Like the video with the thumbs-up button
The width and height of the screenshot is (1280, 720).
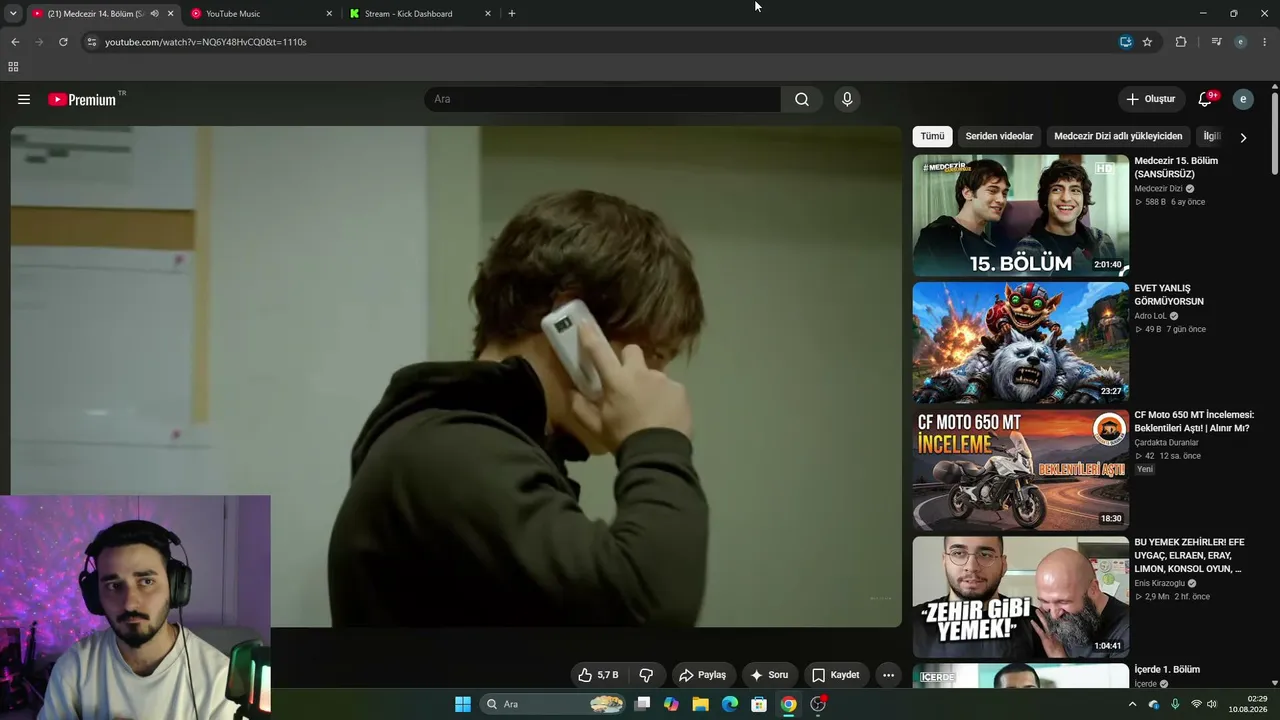point(598,675)
